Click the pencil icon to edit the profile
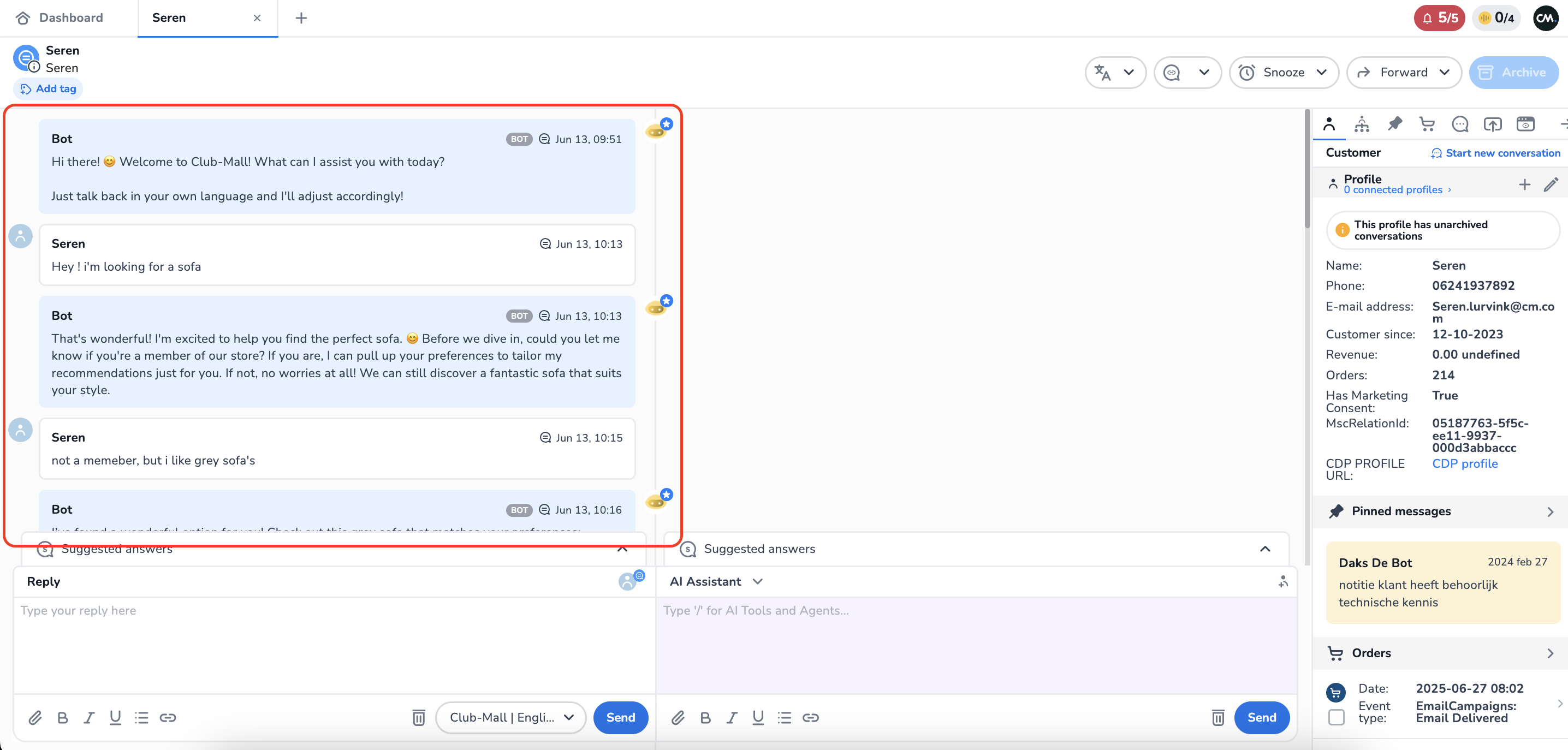 (x=1551, y=184)
